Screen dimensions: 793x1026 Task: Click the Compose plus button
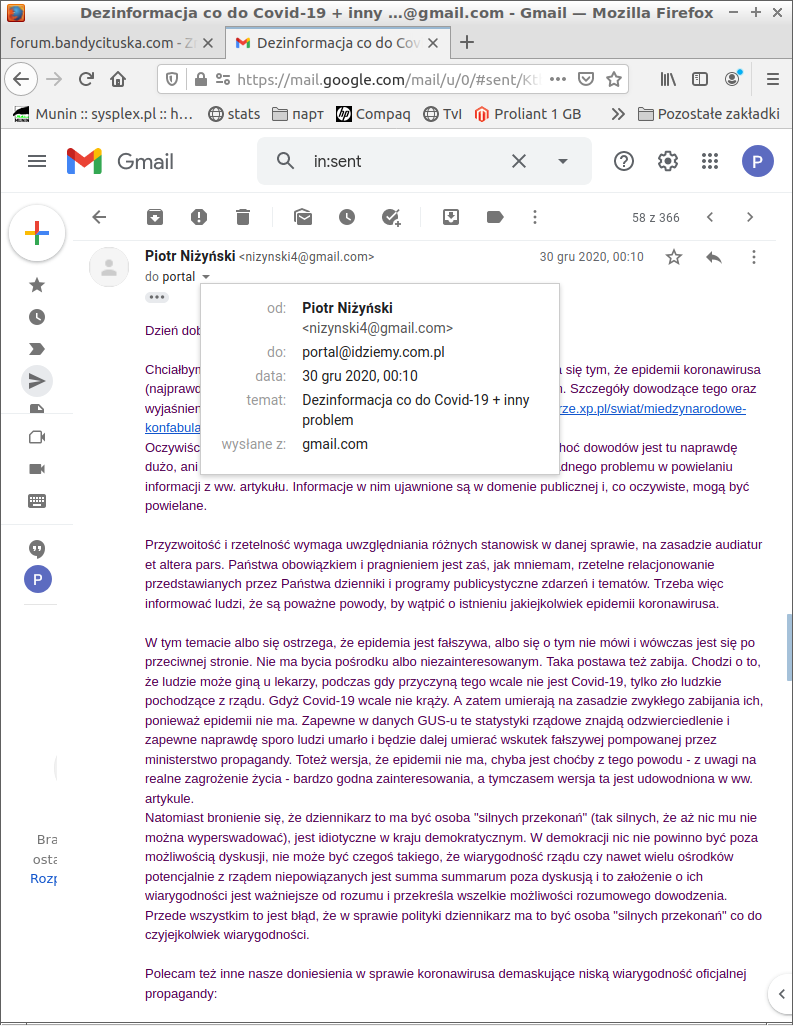click(x=37, y=233)
